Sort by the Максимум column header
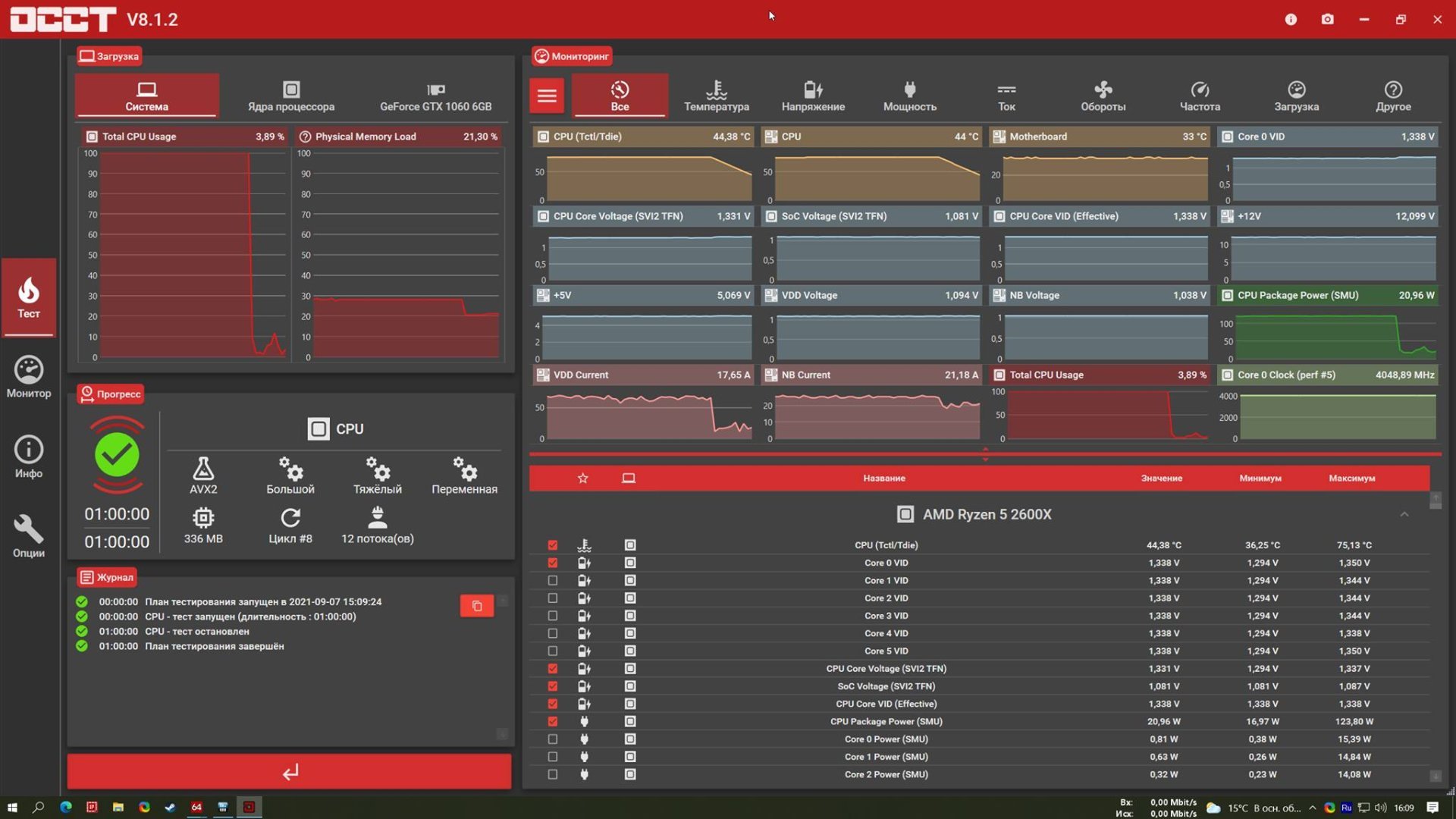Image resolution: width=1456 pixels, height=819 pixels. pyautogui.click(x=1352, y=479)
